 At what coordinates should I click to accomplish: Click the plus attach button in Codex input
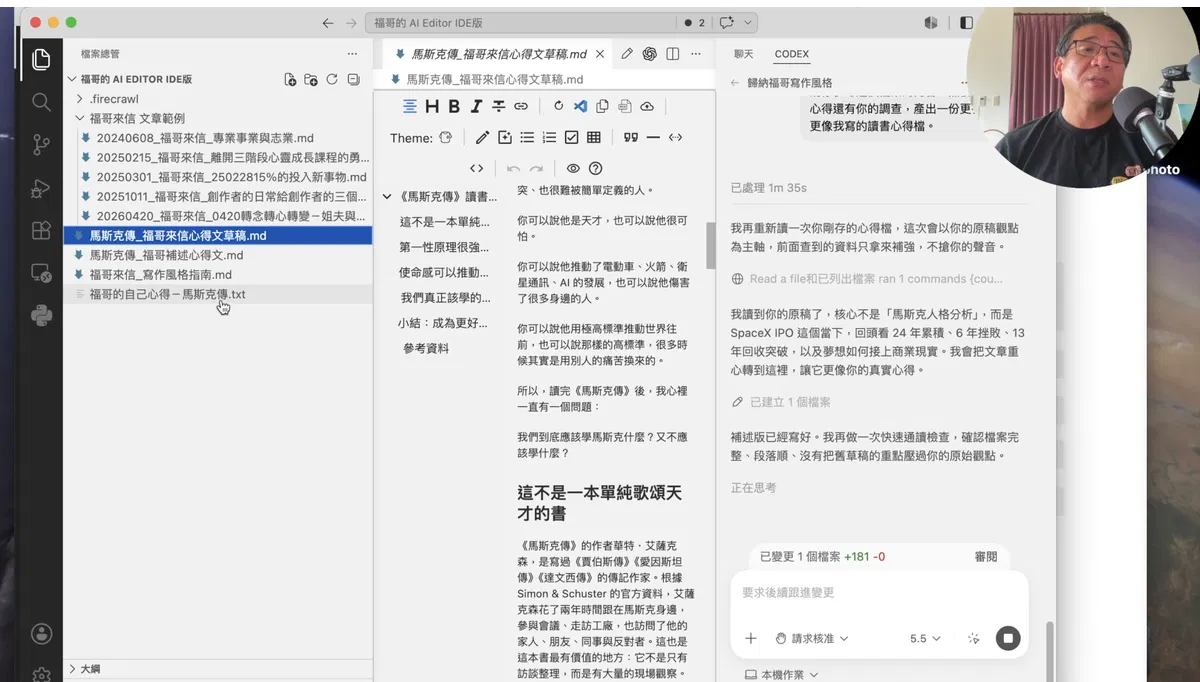tap(751, 638)
